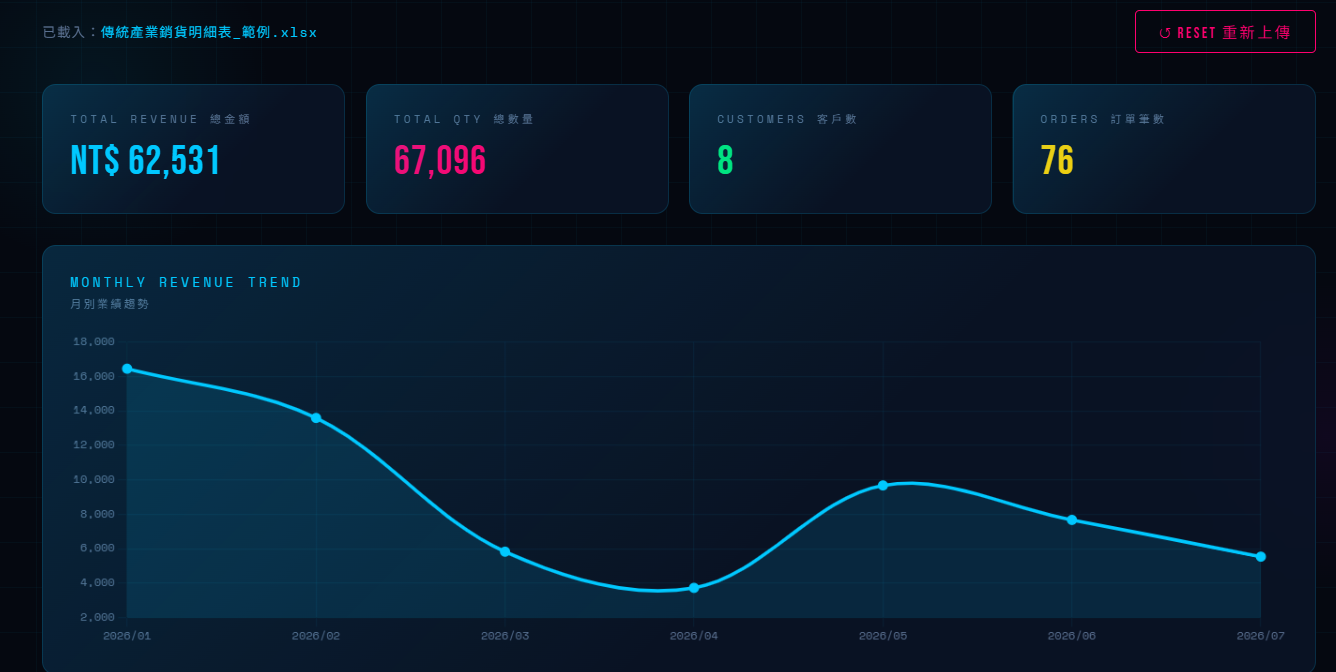The width and height of the screenshot is (1336, 672).
Task: Click the TOTAL QTY 總數量 label
Action: point(464,119)
